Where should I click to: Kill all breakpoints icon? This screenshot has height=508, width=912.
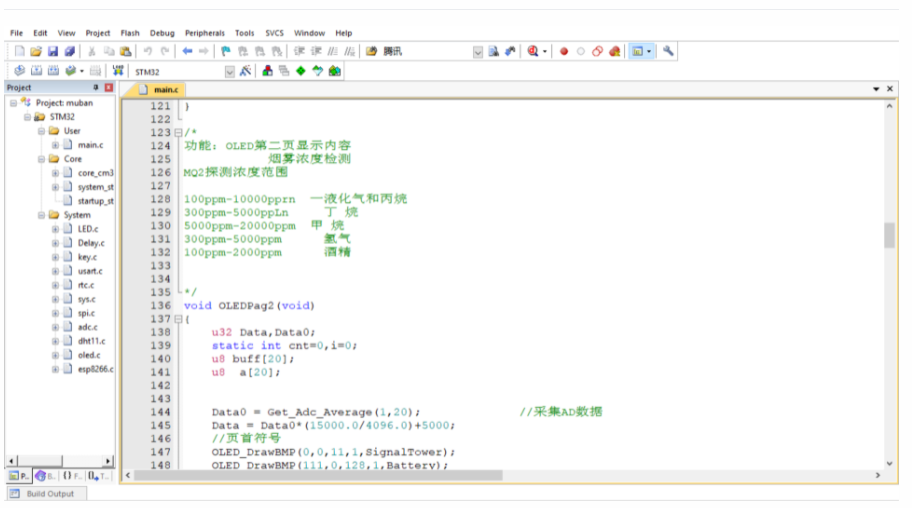(x=615, y=51)
